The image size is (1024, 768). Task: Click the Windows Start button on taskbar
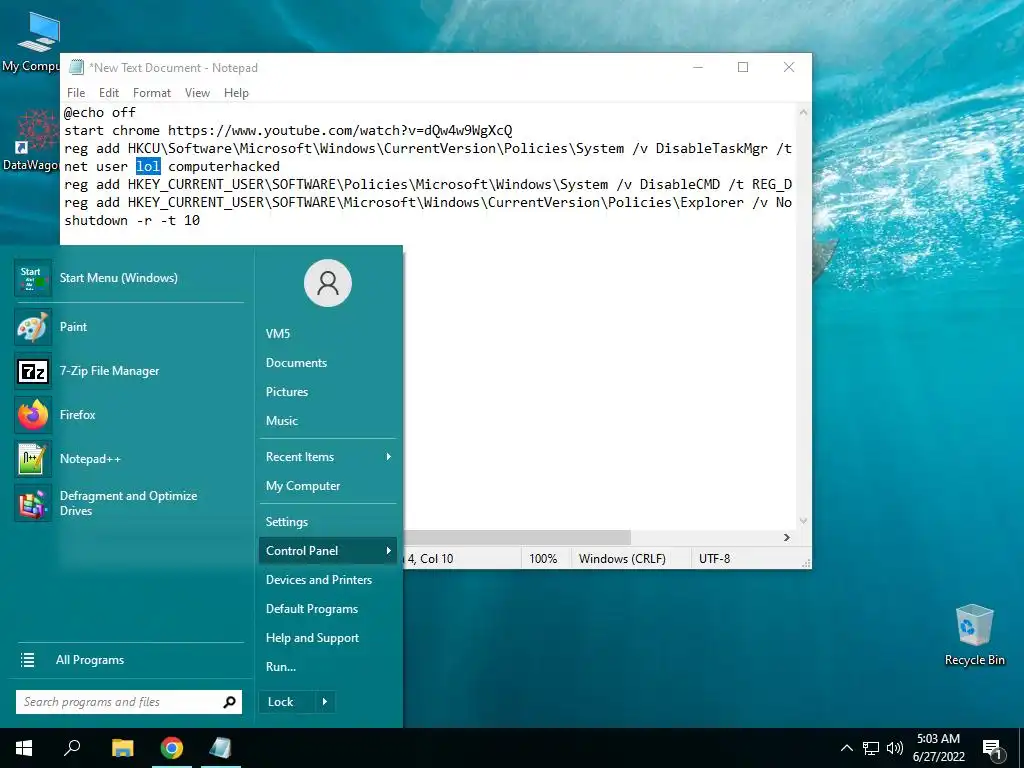pos(24,748)
